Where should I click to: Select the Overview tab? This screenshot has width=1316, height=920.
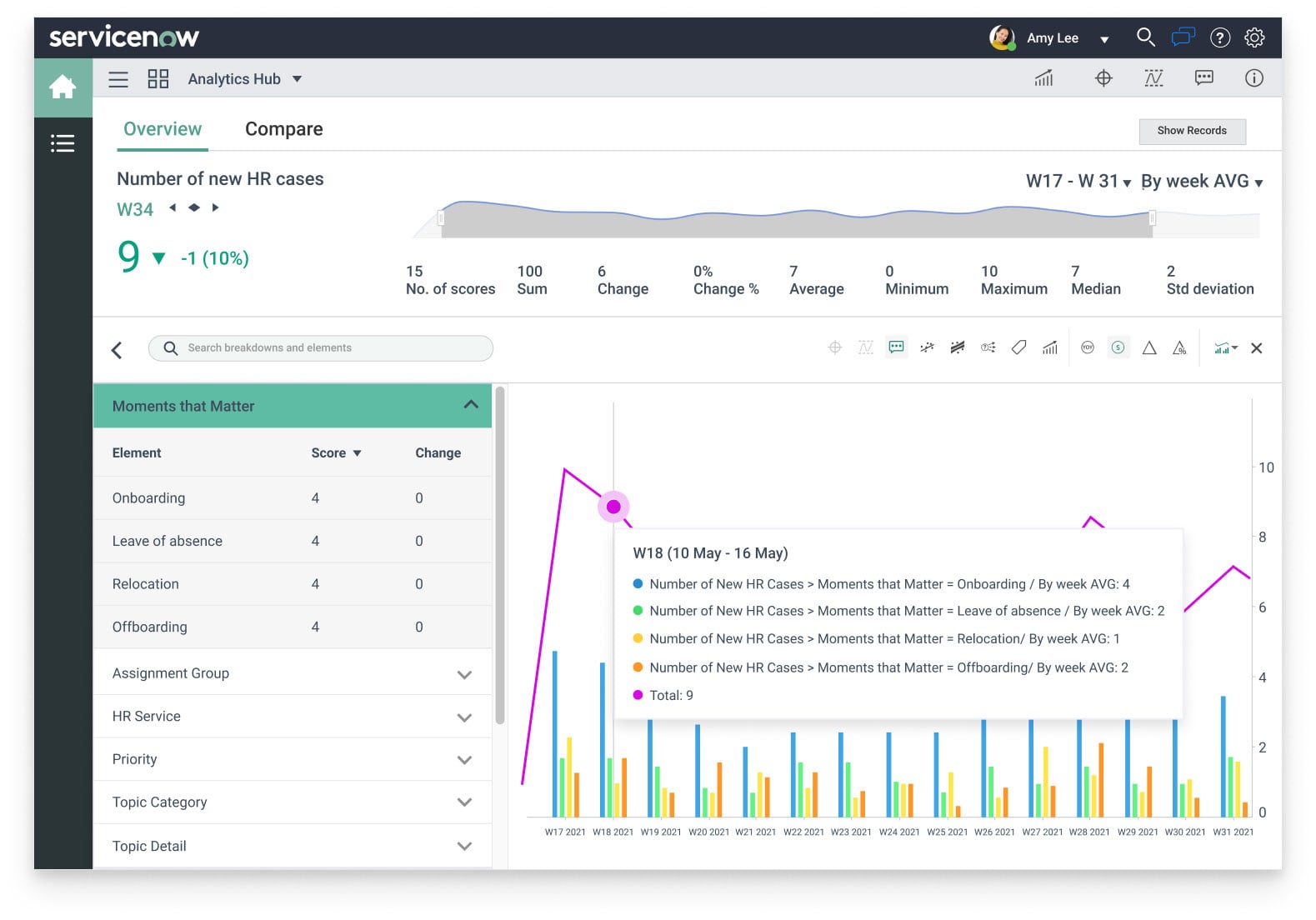[x=163, y=129]
